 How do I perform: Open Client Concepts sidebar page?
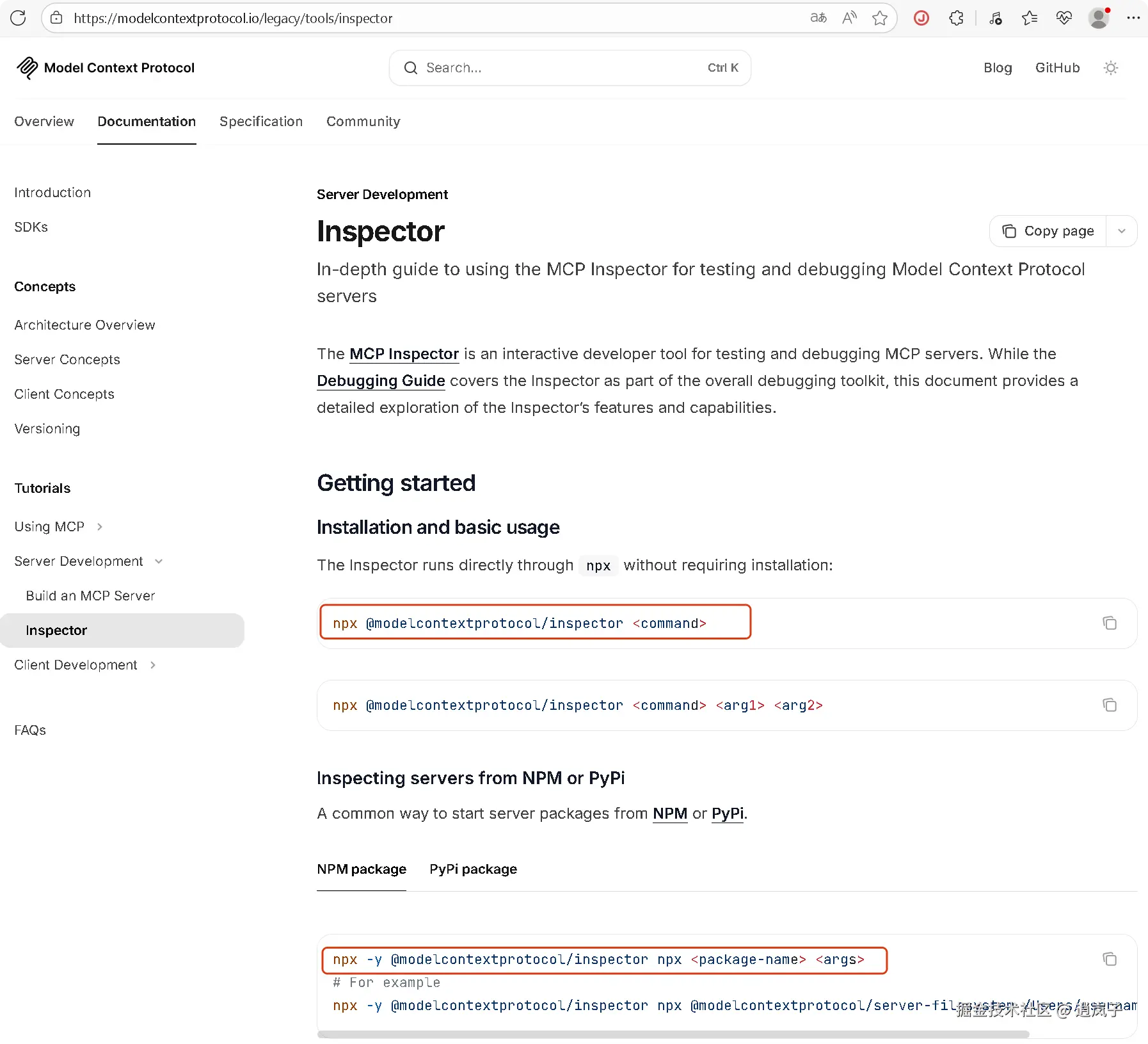point(64,394)
